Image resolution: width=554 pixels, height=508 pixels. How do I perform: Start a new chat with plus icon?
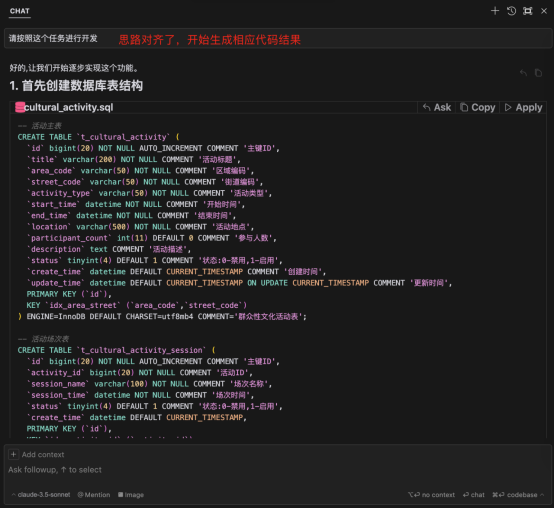[x=495, y=11]
